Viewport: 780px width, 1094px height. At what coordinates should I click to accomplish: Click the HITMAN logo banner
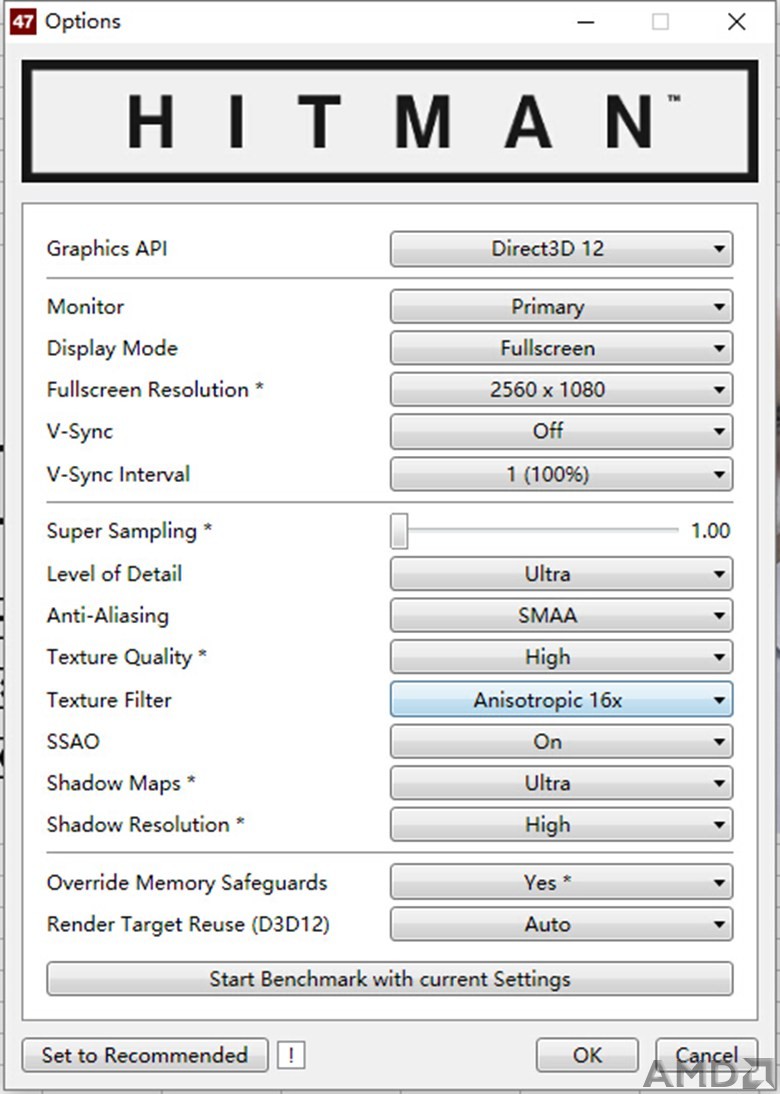389,121
